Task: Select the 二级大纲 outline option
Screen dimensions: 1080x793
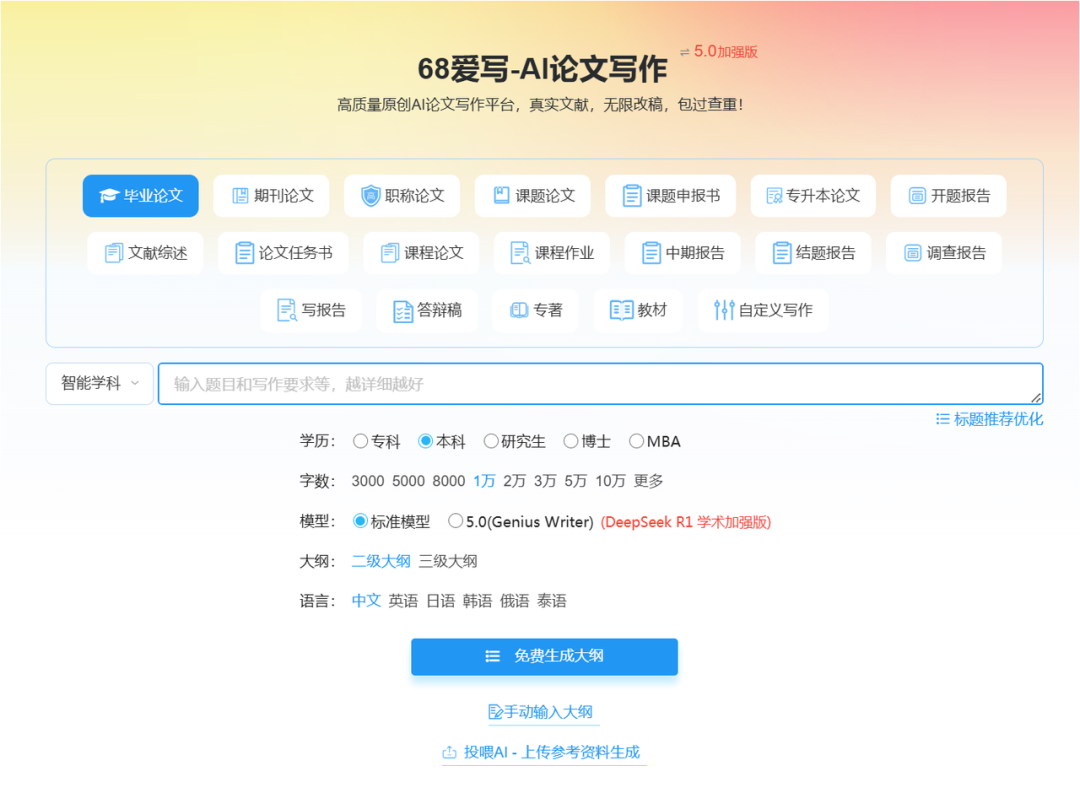Action: point(381,562)
